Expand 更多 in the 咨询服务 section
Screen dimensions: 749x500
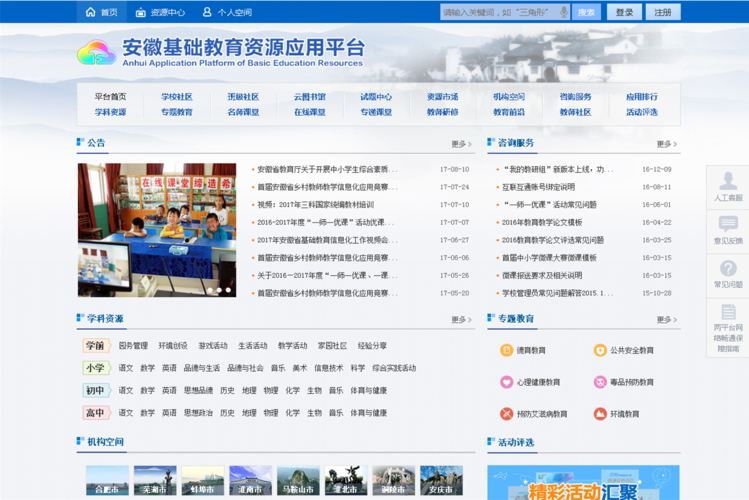pyautogui.click(x=666, y=144)
